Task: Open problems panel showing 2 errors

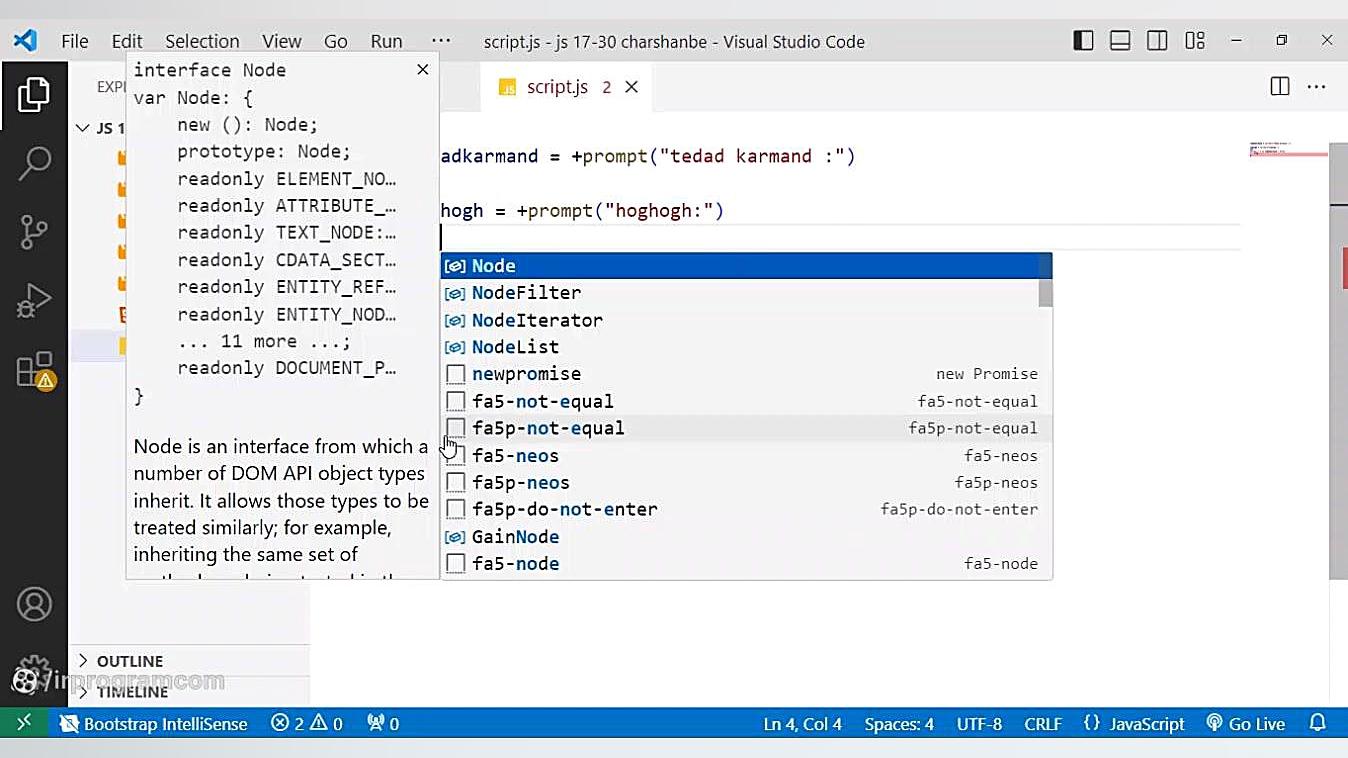Action: (307, 723)
